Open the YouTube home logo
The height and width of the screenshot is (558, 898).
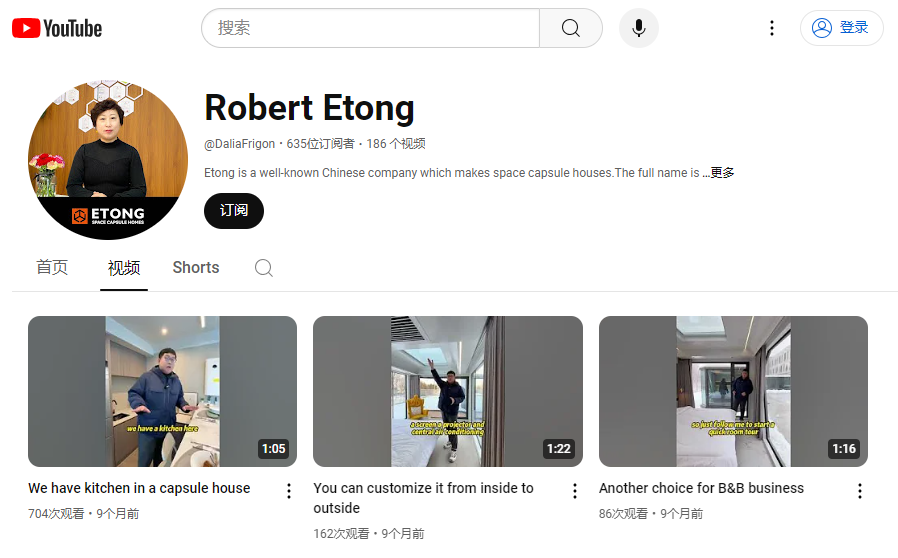[57, 28]
